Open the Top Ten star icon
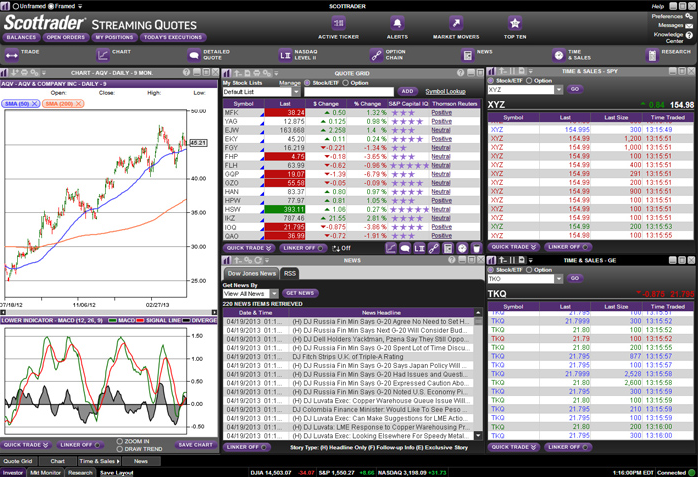The image size is (698, 477). pos(514,24)
